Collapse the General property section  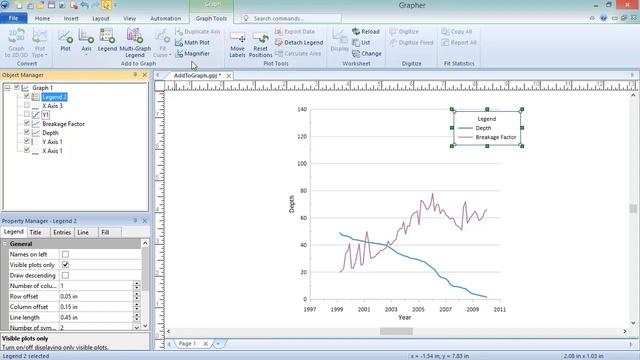coord(5,244)
